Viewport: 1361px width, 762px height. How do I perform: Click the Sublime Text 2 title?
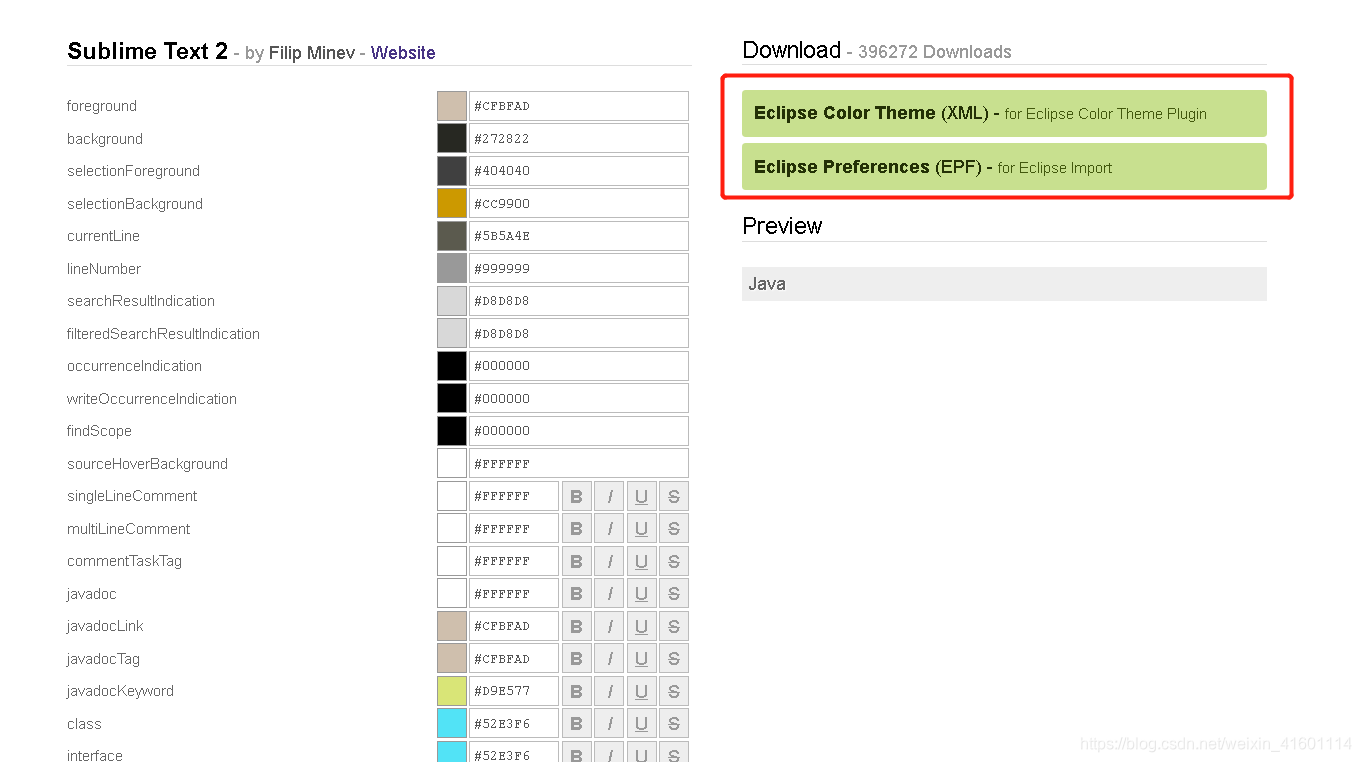coord(147,51)
